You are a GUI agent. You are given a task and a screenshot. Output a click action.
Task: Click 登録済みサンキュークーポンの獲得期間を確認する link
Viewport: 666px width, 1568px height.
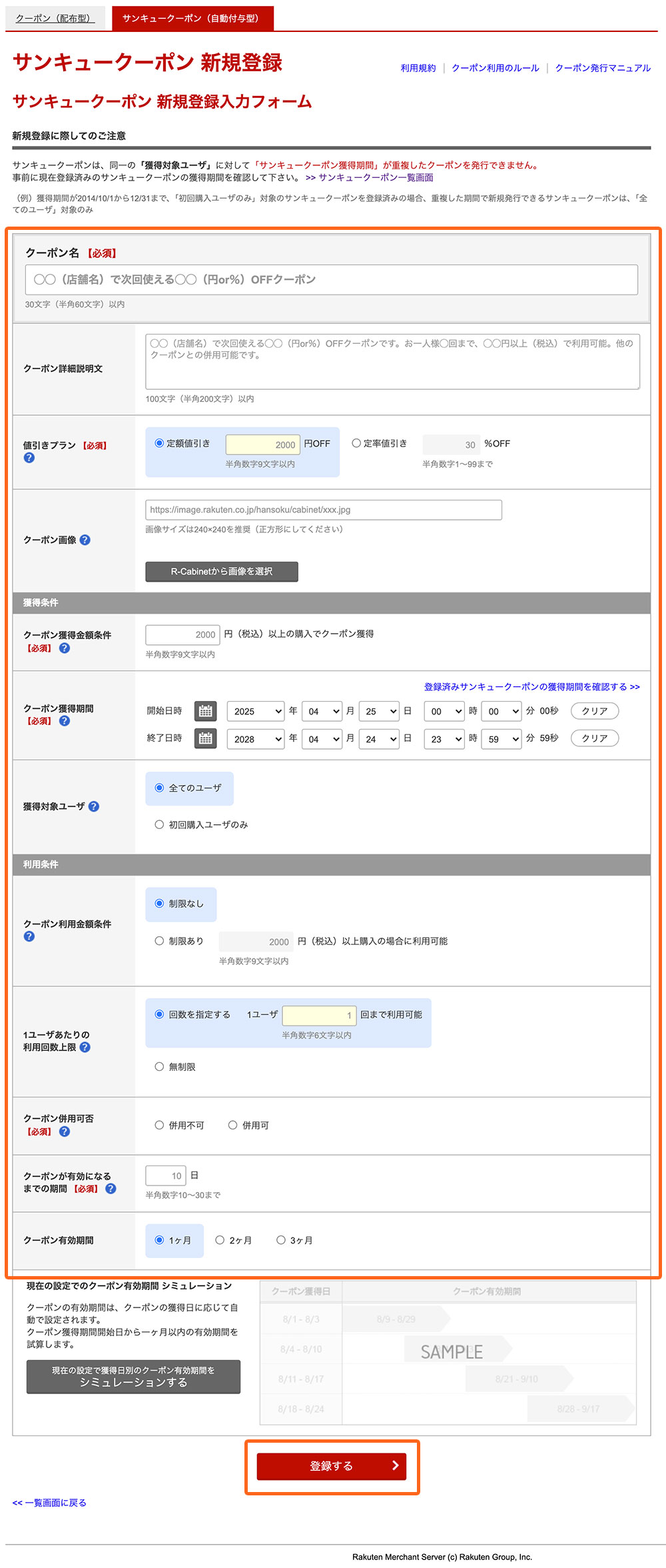[532, 686]
